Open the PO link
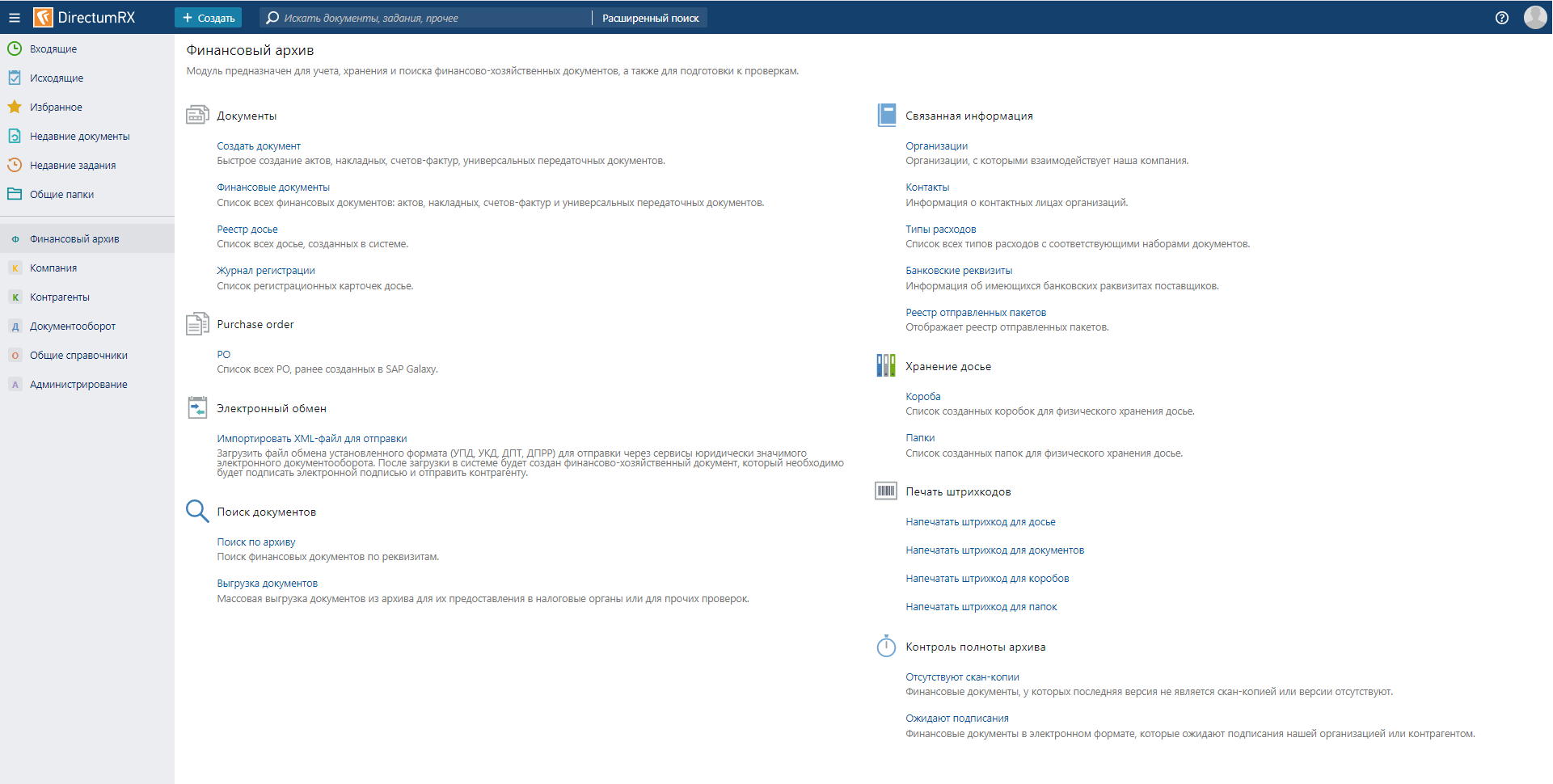This screenshot has width=1553, height=784. click(x=224, y=355)
